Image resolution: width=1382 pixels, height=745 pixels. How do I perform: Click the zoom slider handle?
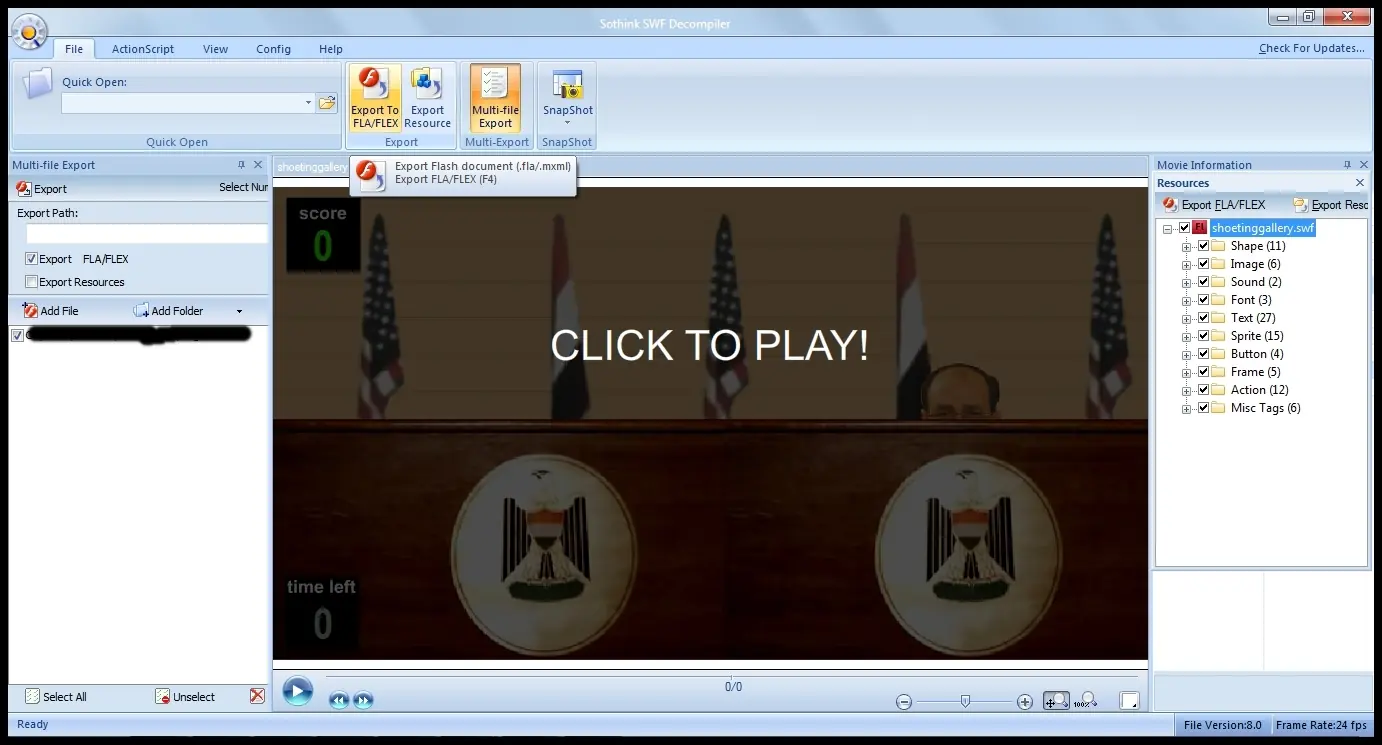coord(965,702)
